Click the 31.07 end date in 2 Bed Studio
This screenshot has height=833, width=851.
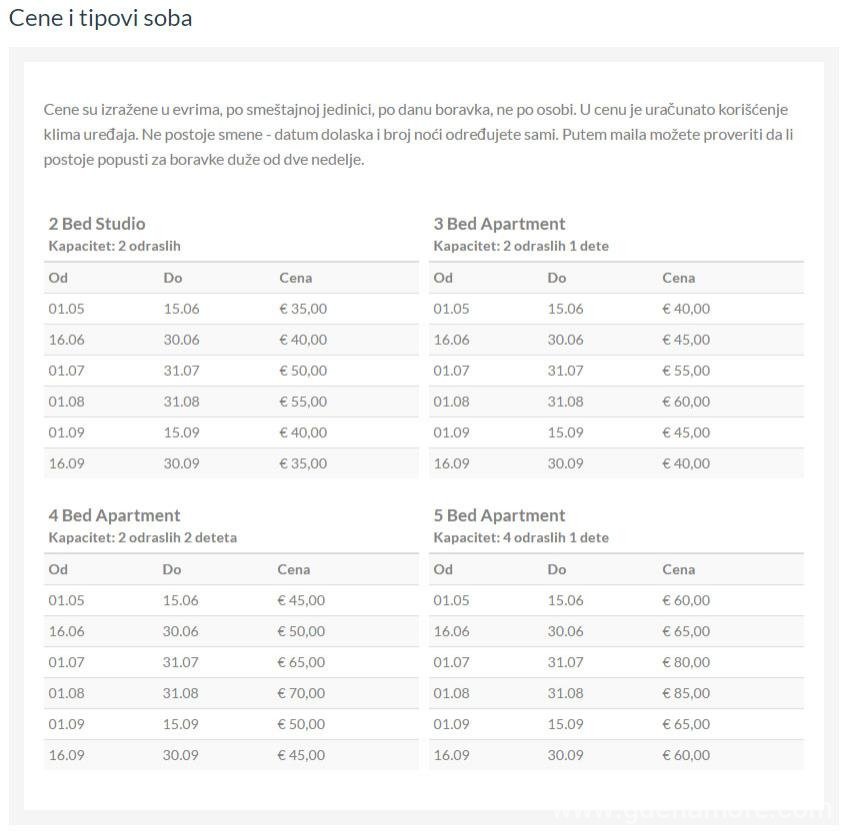[181, 370]
